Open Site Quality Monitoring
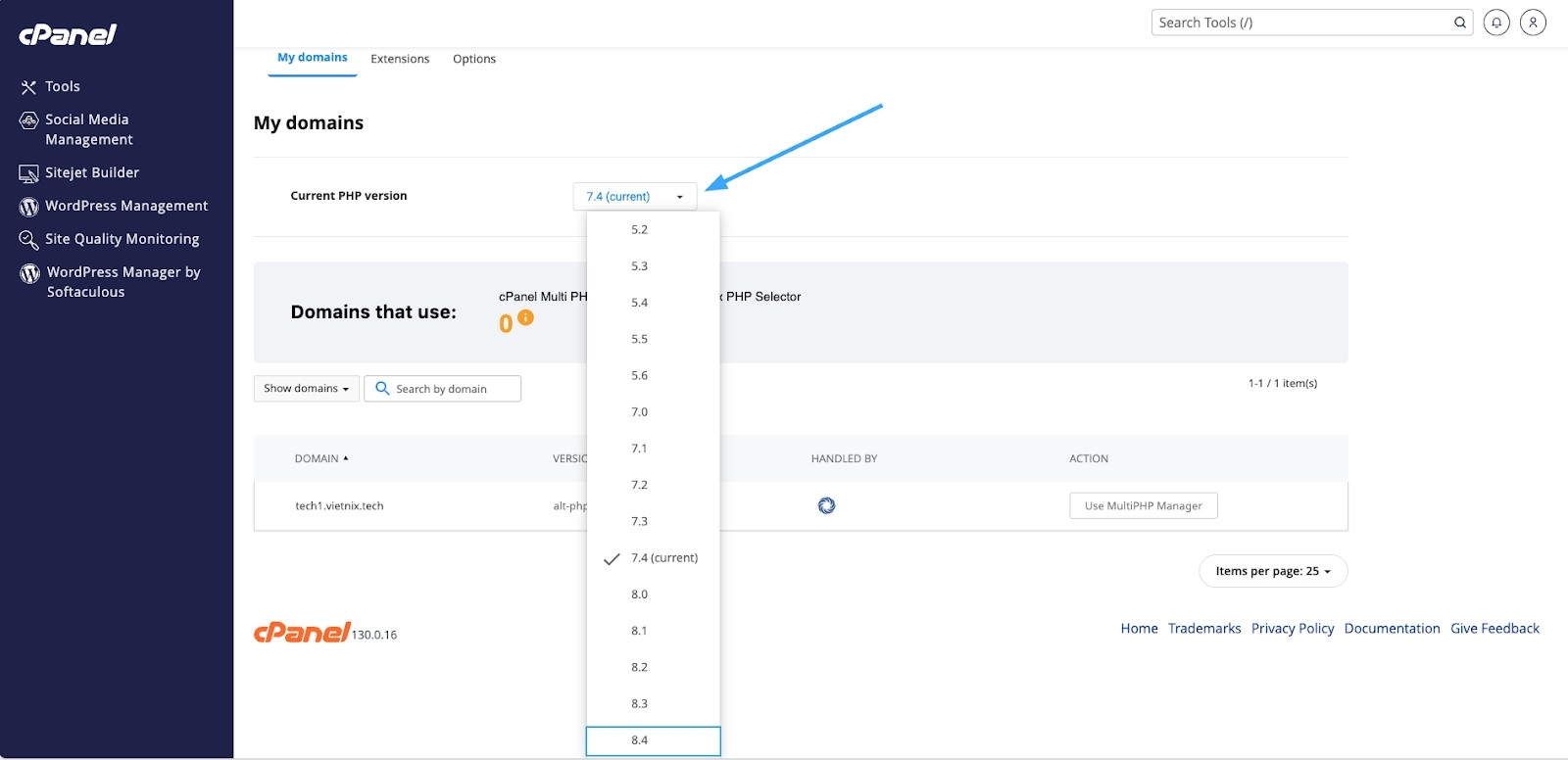The height and width of the screenshot is (760, 1568). 122,239
